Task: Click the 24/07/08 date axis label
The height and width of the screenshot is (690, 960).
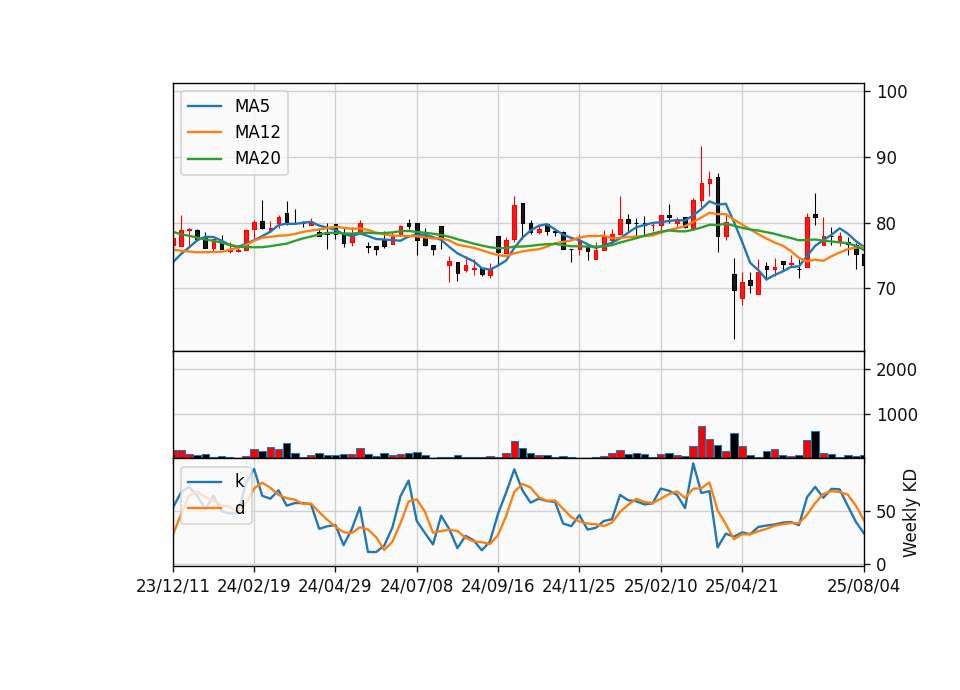Action: click(x=416, y=586)
